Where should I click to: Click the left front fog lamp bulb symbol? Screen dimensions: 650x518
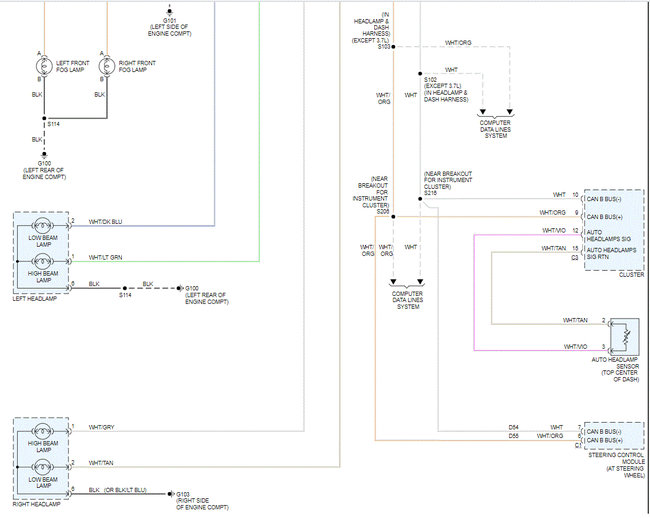click(44, 66)
